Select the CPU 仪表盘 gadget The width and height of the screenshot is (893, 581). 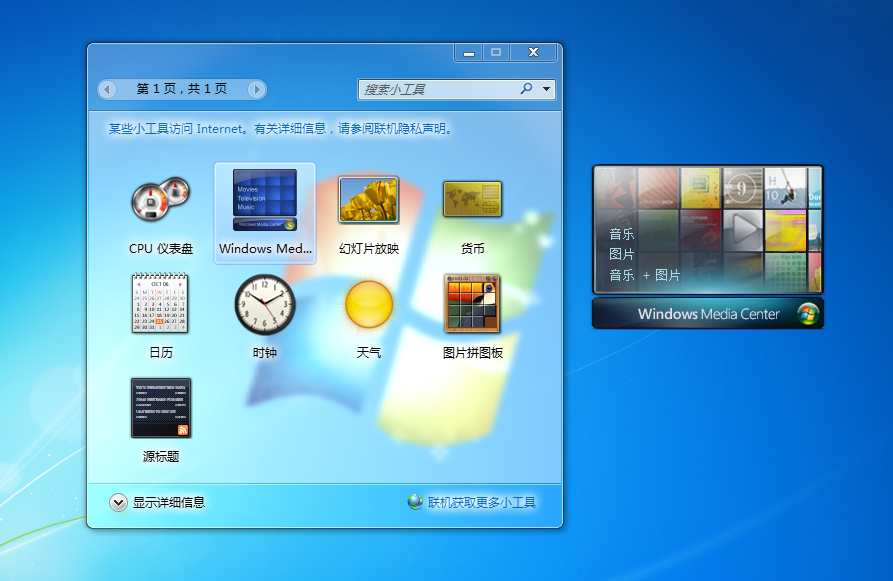click(160, 199)
